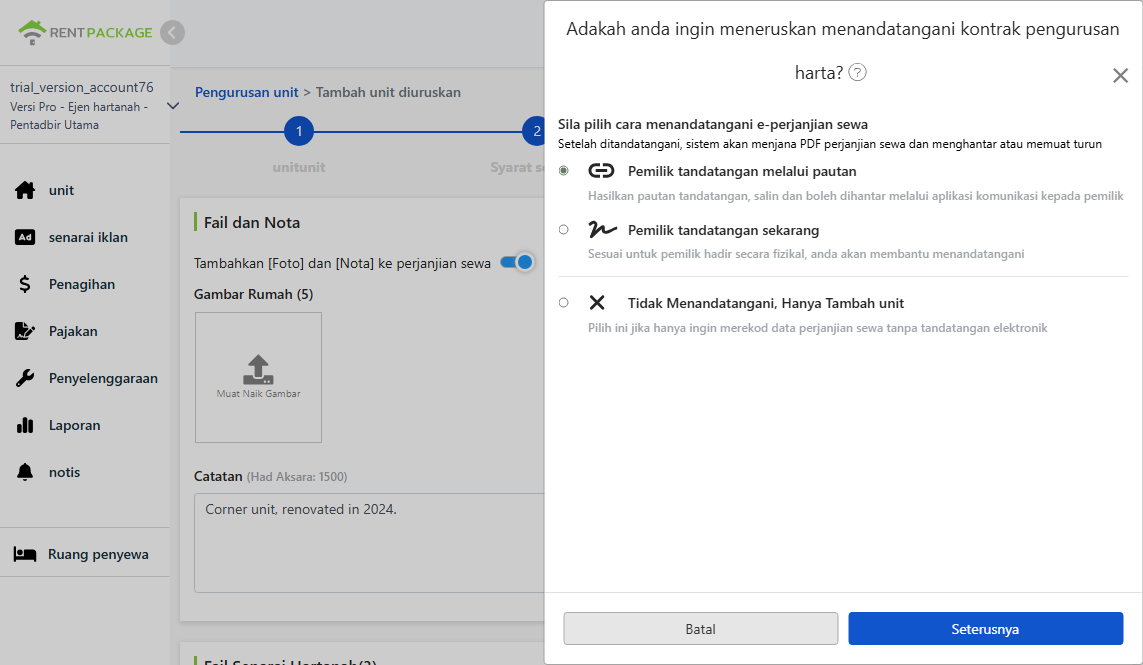Image resolution: width=1143 pixels, height=665 pixels.
Task: Click step 2 circle in progress bar
Action: (x=536, y=131)
